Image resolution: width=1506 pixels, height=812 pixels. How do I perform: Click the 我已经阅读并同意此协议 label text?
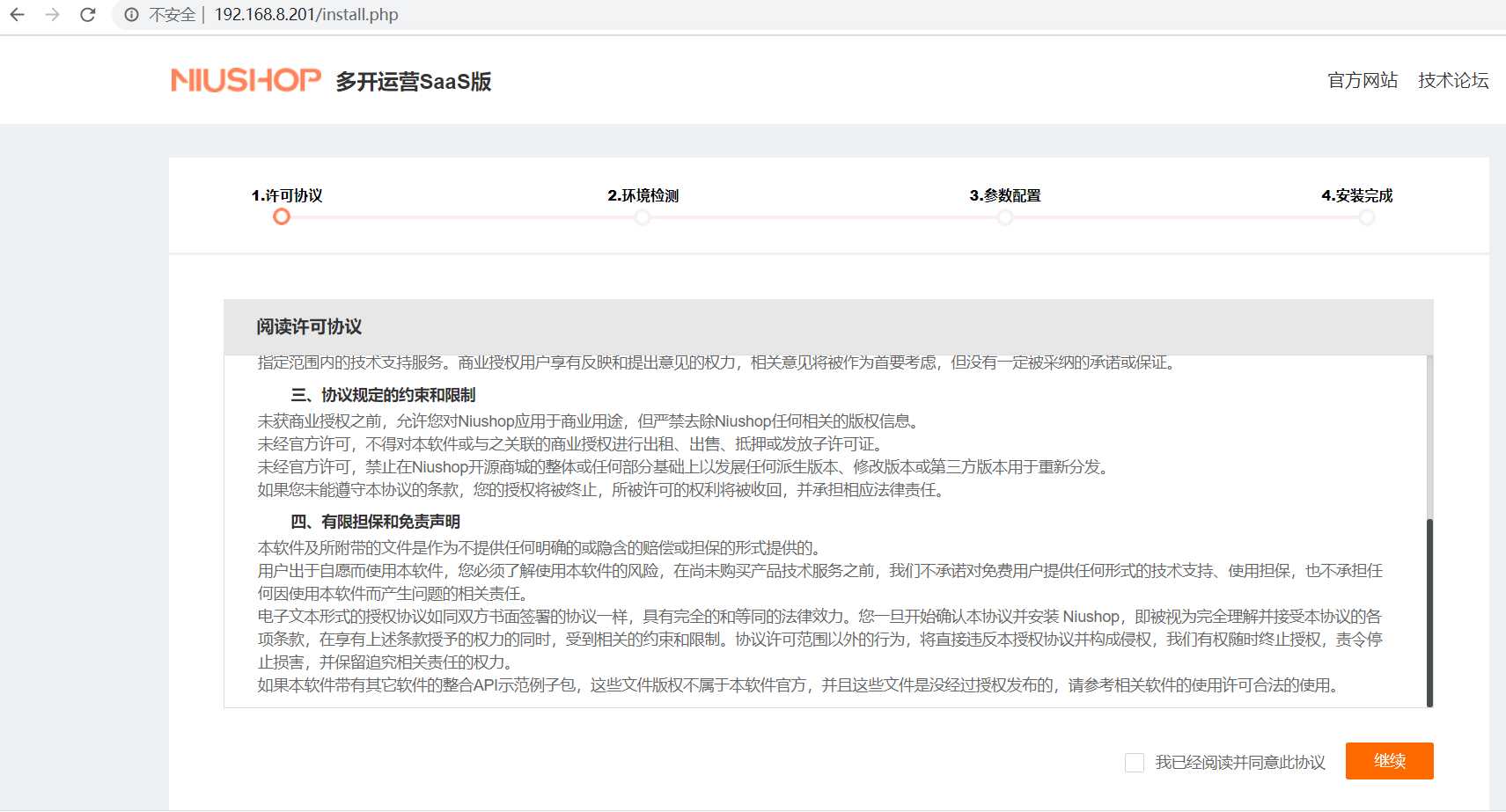(x=1240, y=763)
